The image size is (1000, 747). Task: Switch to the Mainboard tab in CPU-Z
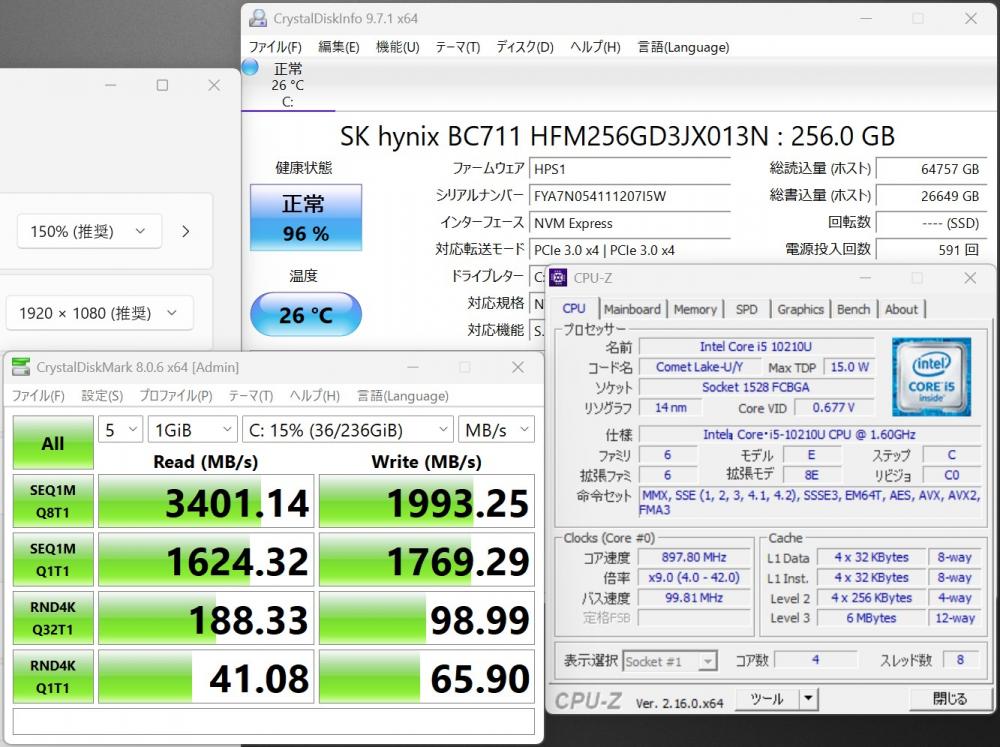pos(632,309)
